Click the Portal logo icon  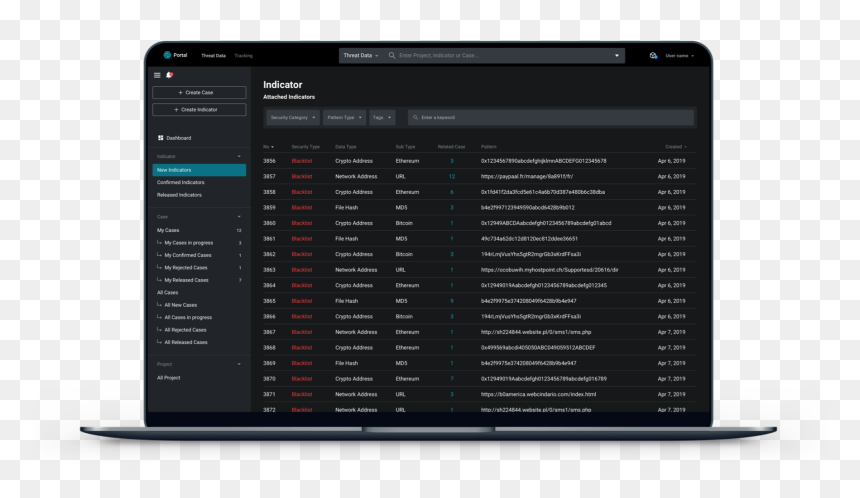[x=167, y=55]
